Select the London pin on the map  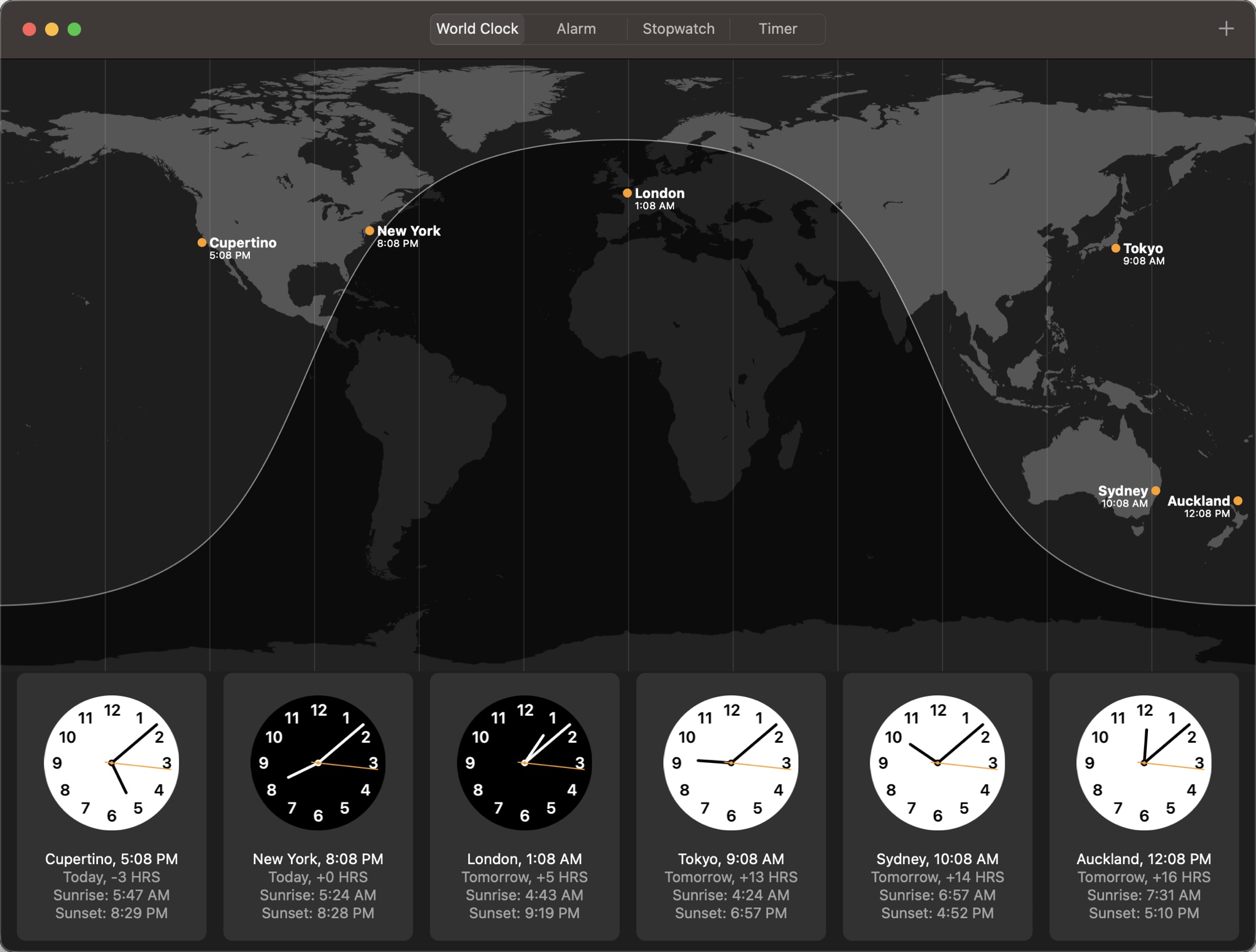point(627,193)
